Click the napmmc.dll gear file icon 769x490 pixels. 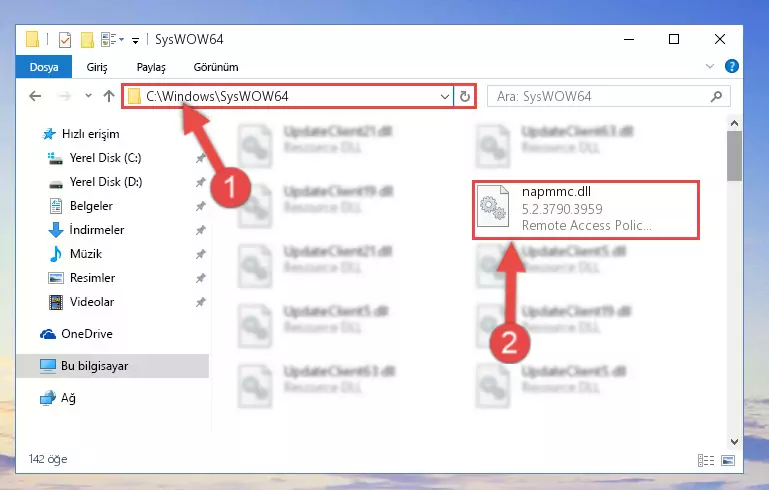click(x=493, y=206)
